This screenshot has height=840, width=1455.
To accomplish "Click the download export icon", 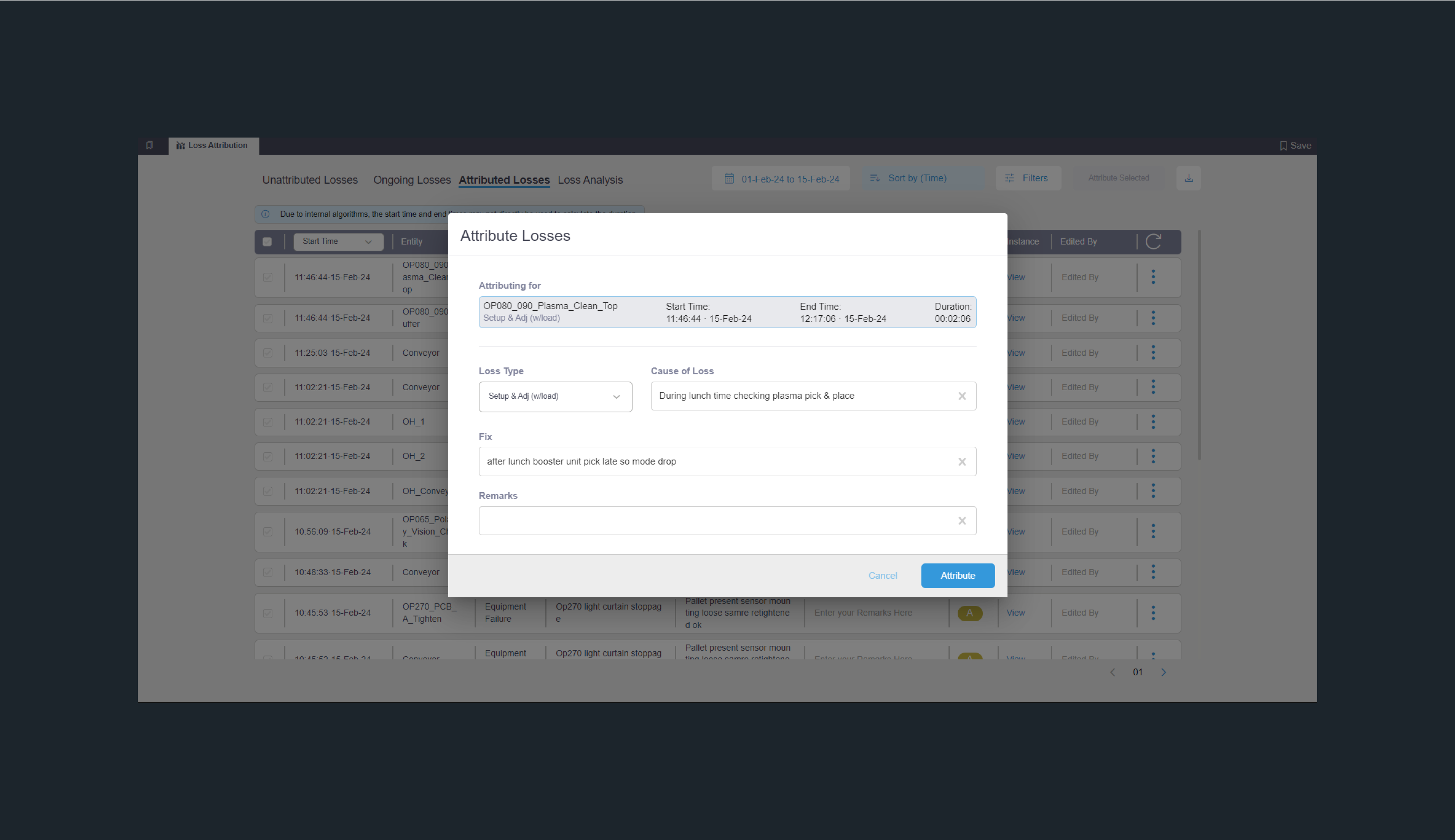I will 1188,178.
